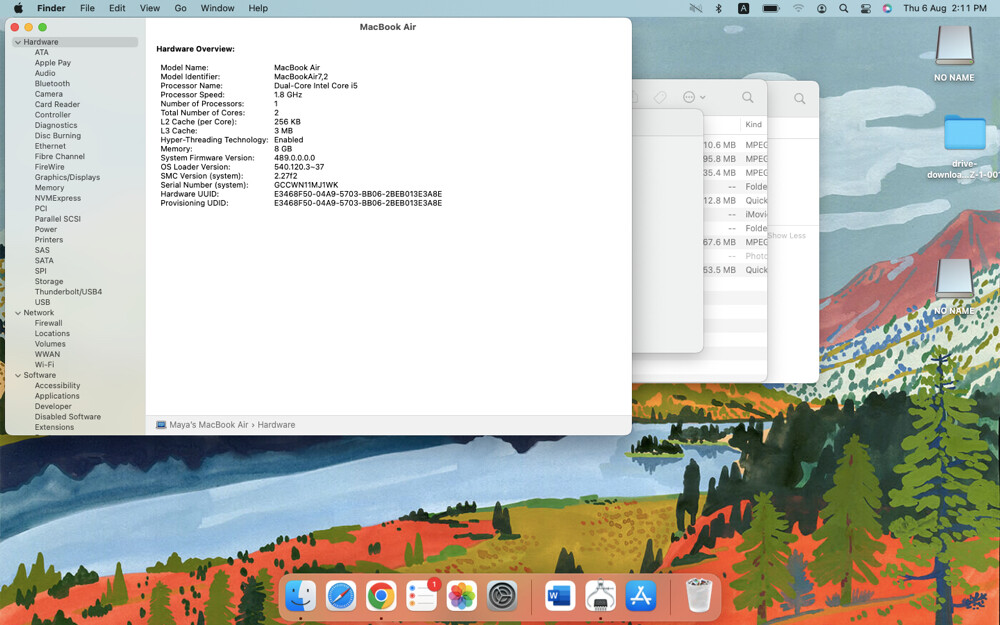Select the top NO NAME drive on desktop
The image size is (1000, 625).
[x=954, y=54]
